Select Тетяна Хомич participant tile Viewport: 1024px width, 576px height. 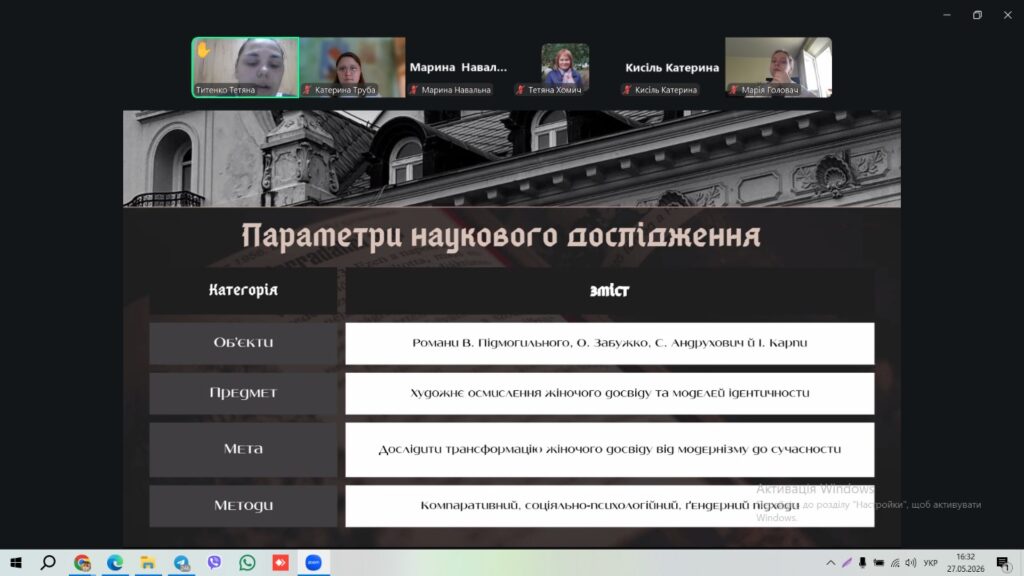pyautogui.click(x=566, y=67)
